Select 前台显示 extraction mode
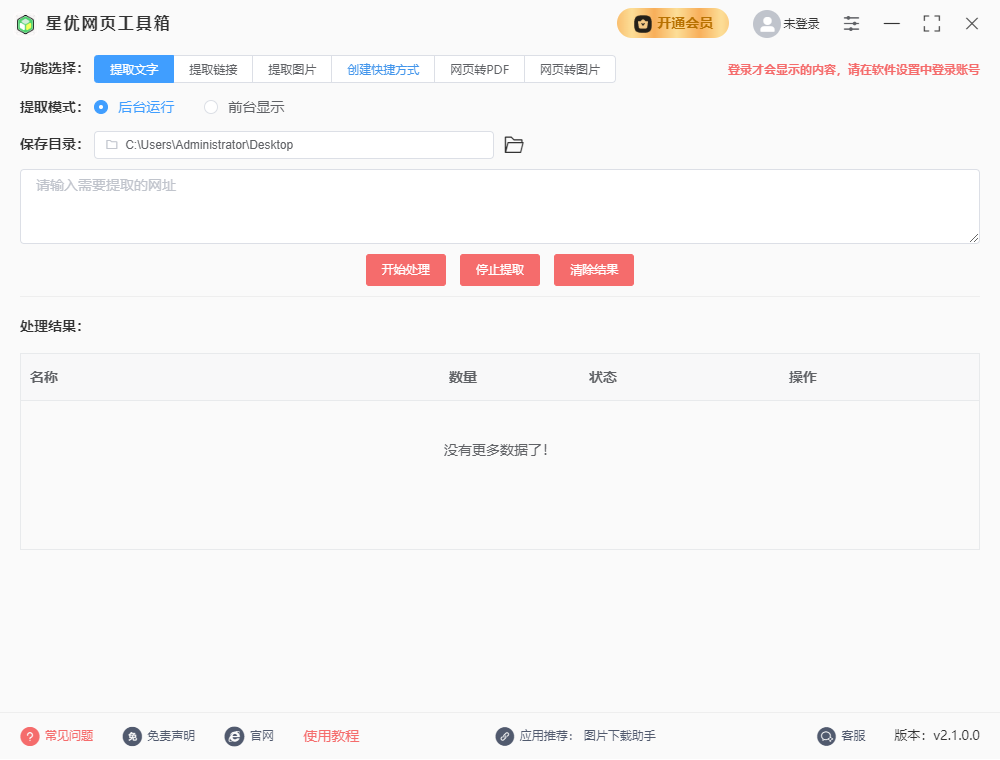Screen dimensions: 1000x760 [x=210, y=107]
